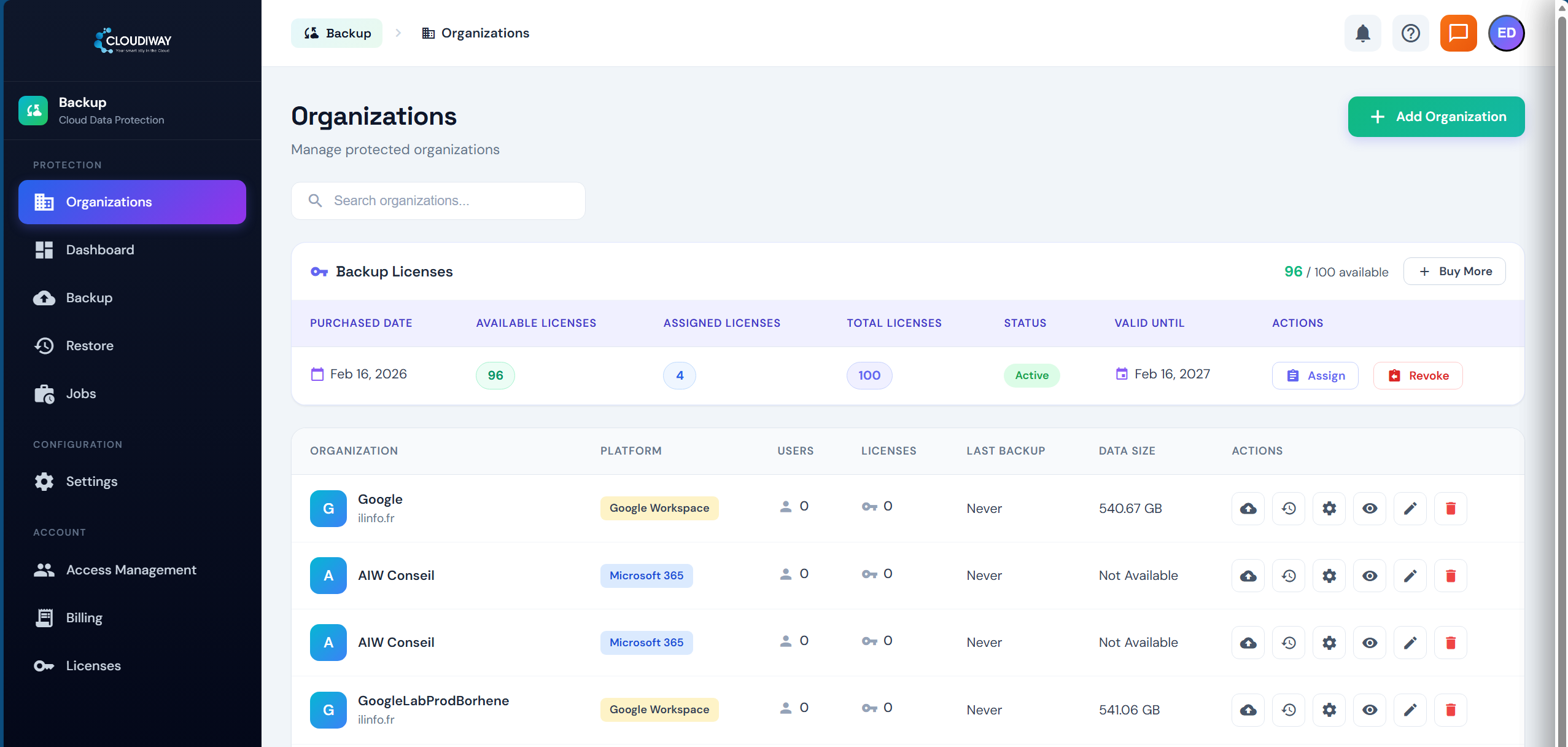This screenshot has width=1568, height=747.
Task: Focus the Search organizations field
Action: click(438, 201)
